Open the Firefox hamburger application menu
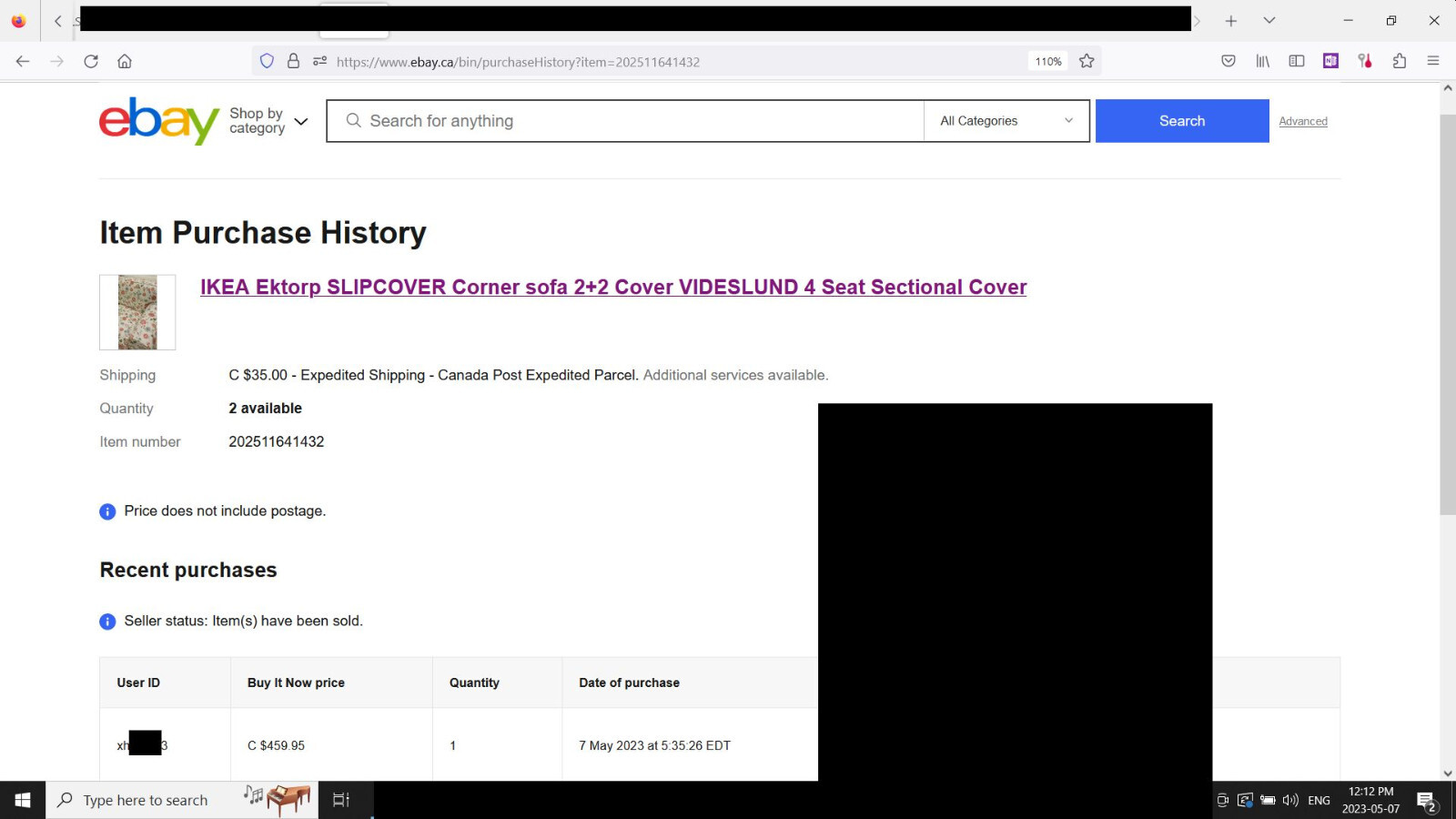The width and height of the screenshot is (1456, 819). pyautogui.click(x=1433, y=61)
